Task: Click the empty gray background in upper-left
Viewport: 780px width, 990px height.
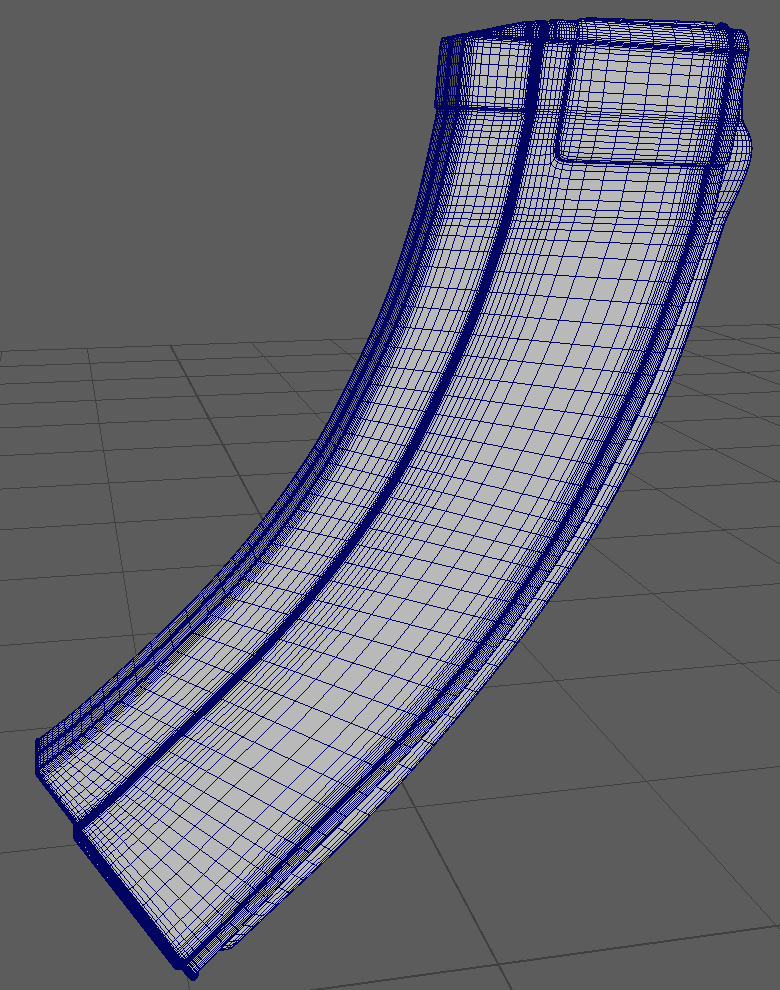Action: [150, 150]
